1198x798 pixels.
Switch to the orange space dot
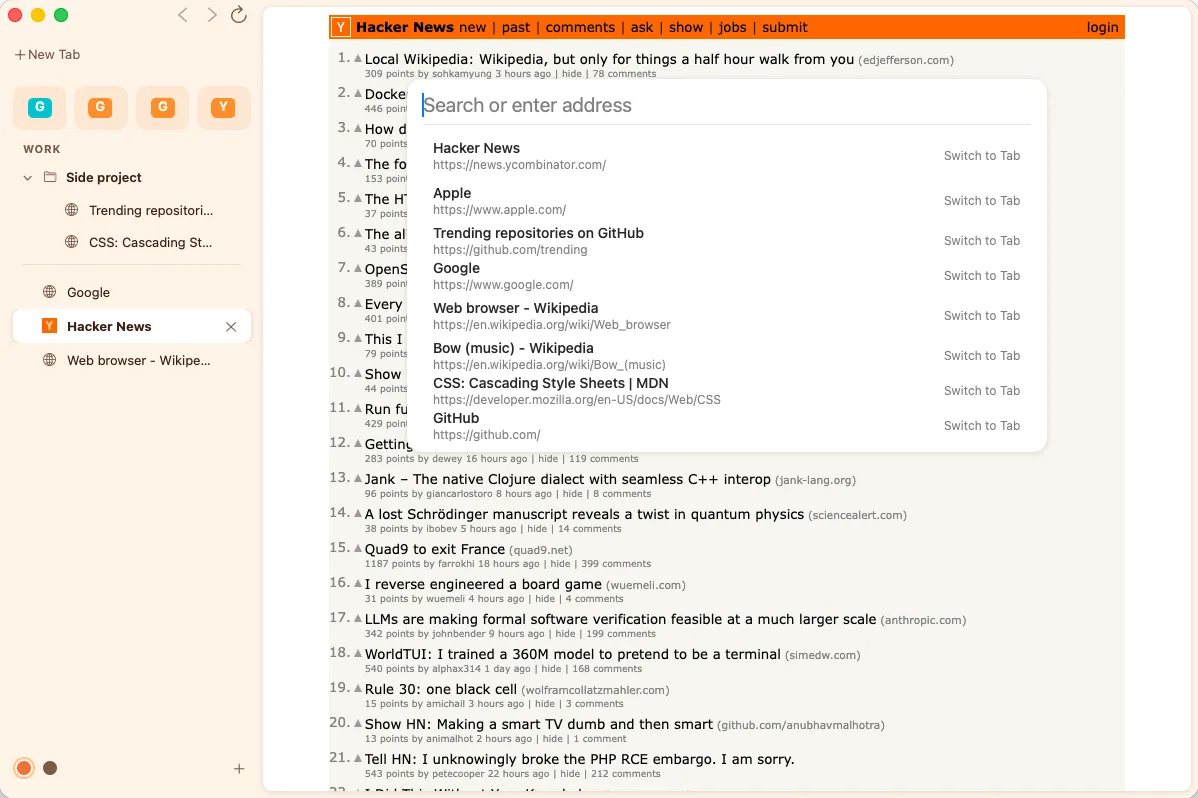[x=24, y=768]
